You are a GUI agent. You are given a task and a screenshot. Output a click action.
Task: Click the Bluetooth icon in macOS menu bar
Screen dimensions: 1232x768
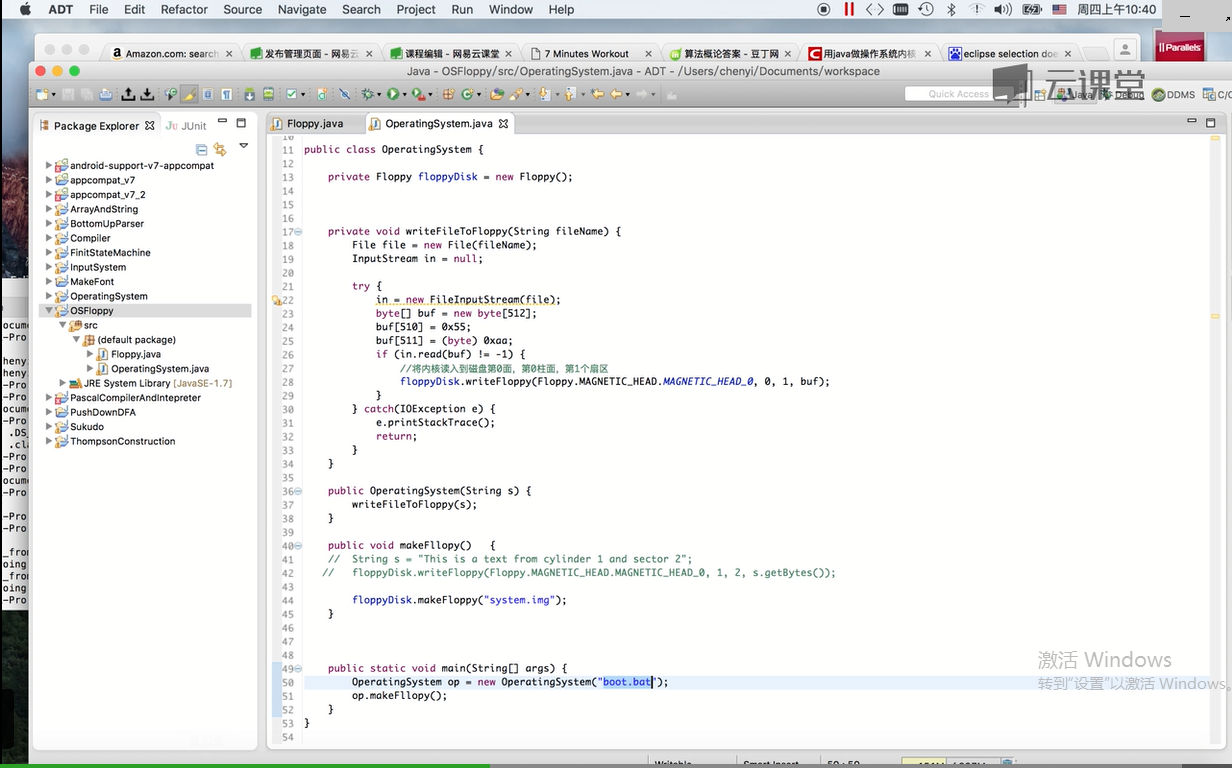tap(951, 9)
